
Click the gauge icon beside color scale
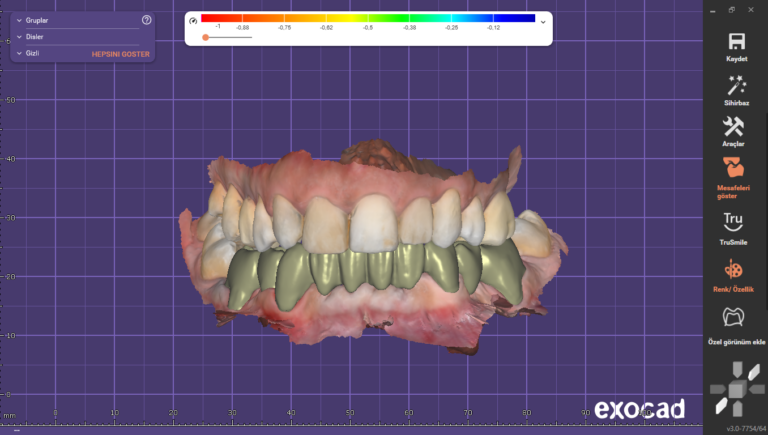[192, 20]
